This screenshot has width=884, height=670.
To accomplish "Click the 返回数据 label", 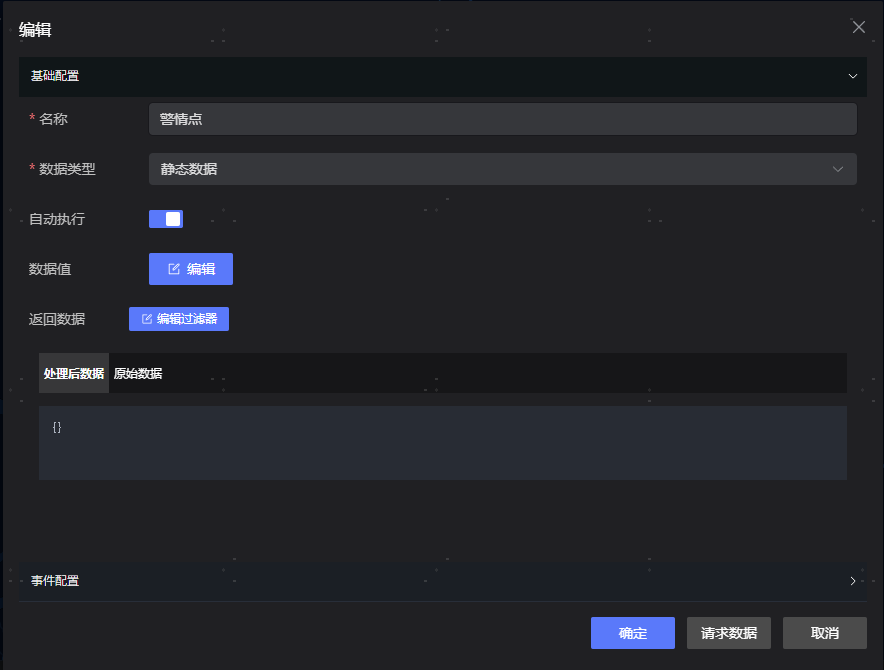I will (x=57, y=319).
